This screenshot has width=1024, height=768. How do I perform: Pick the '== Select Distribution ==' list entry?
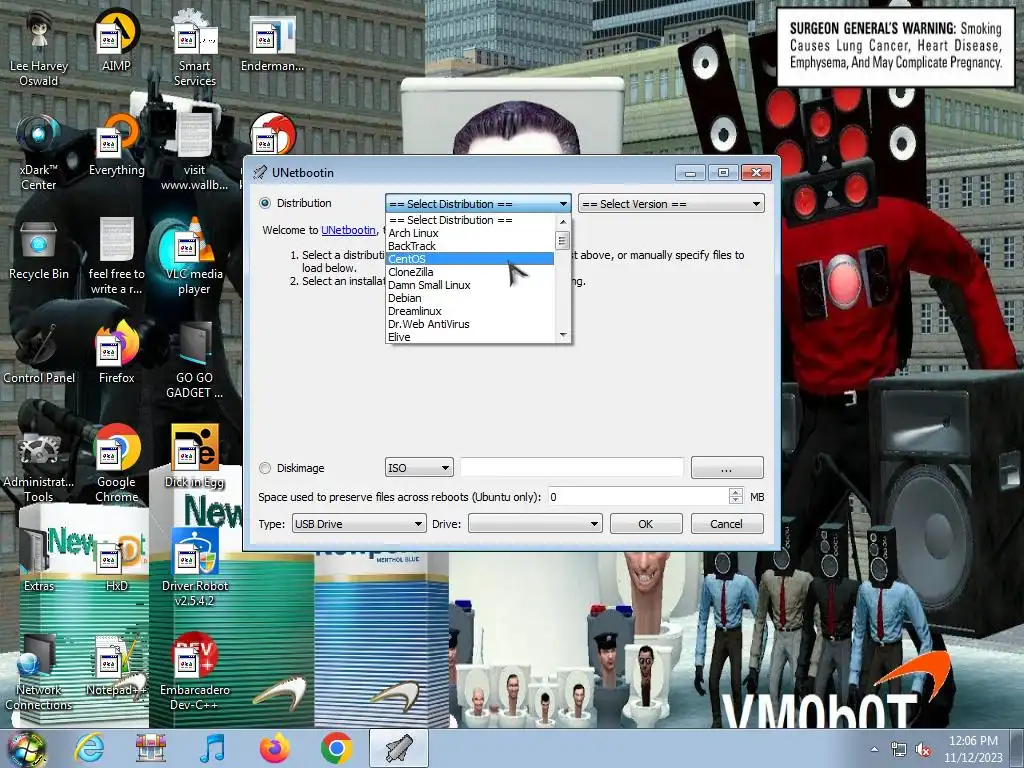[x=470, y=220]
